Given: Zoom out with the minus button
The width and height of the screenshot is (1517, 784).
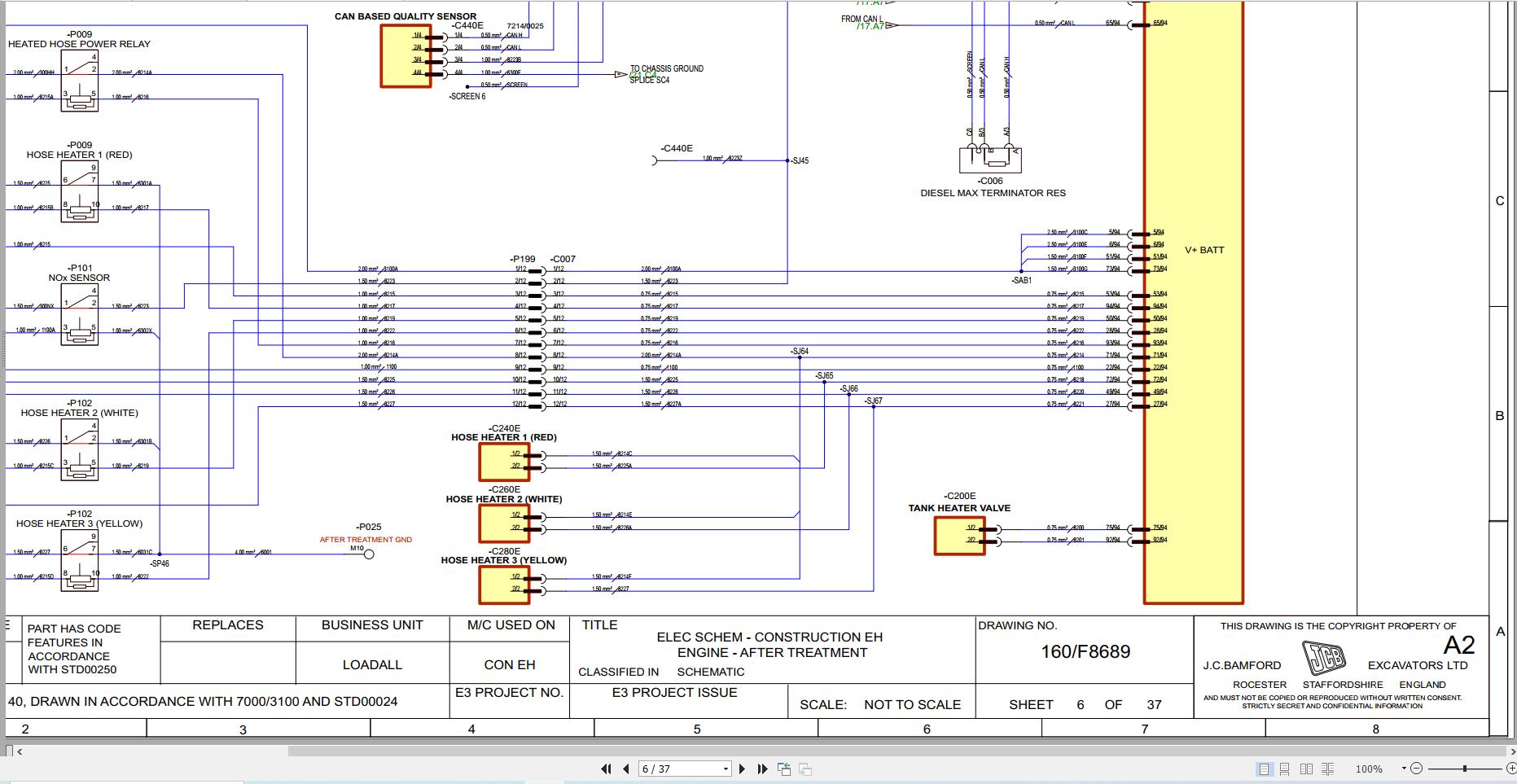Looking at the screenshot, I should pos(1416,769).
